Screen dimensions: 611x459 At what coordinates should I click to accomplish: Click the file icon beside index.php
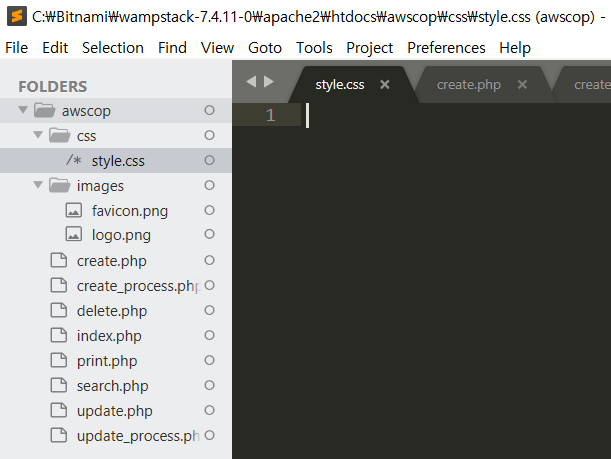click(x=59, y=335)
